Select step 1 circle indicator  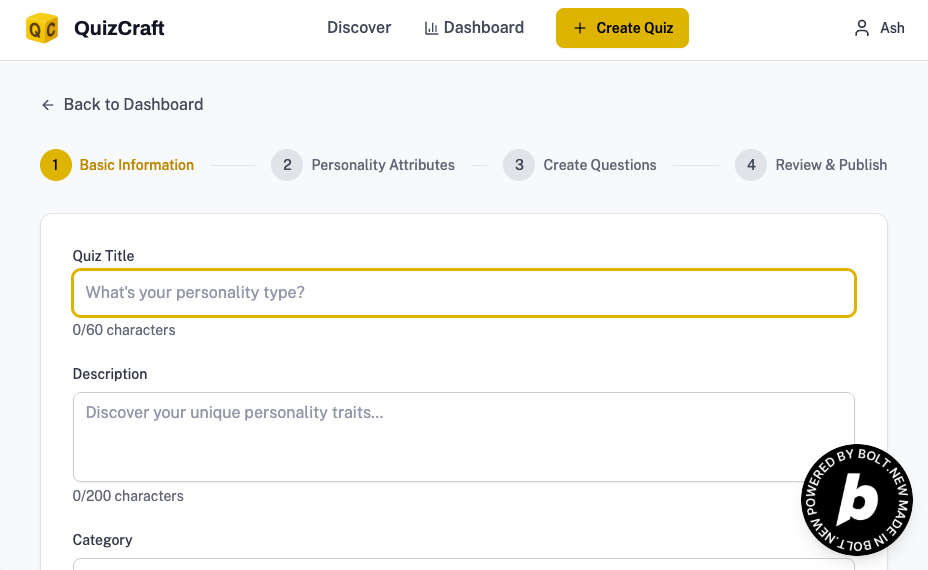click(x=56, y=165)
